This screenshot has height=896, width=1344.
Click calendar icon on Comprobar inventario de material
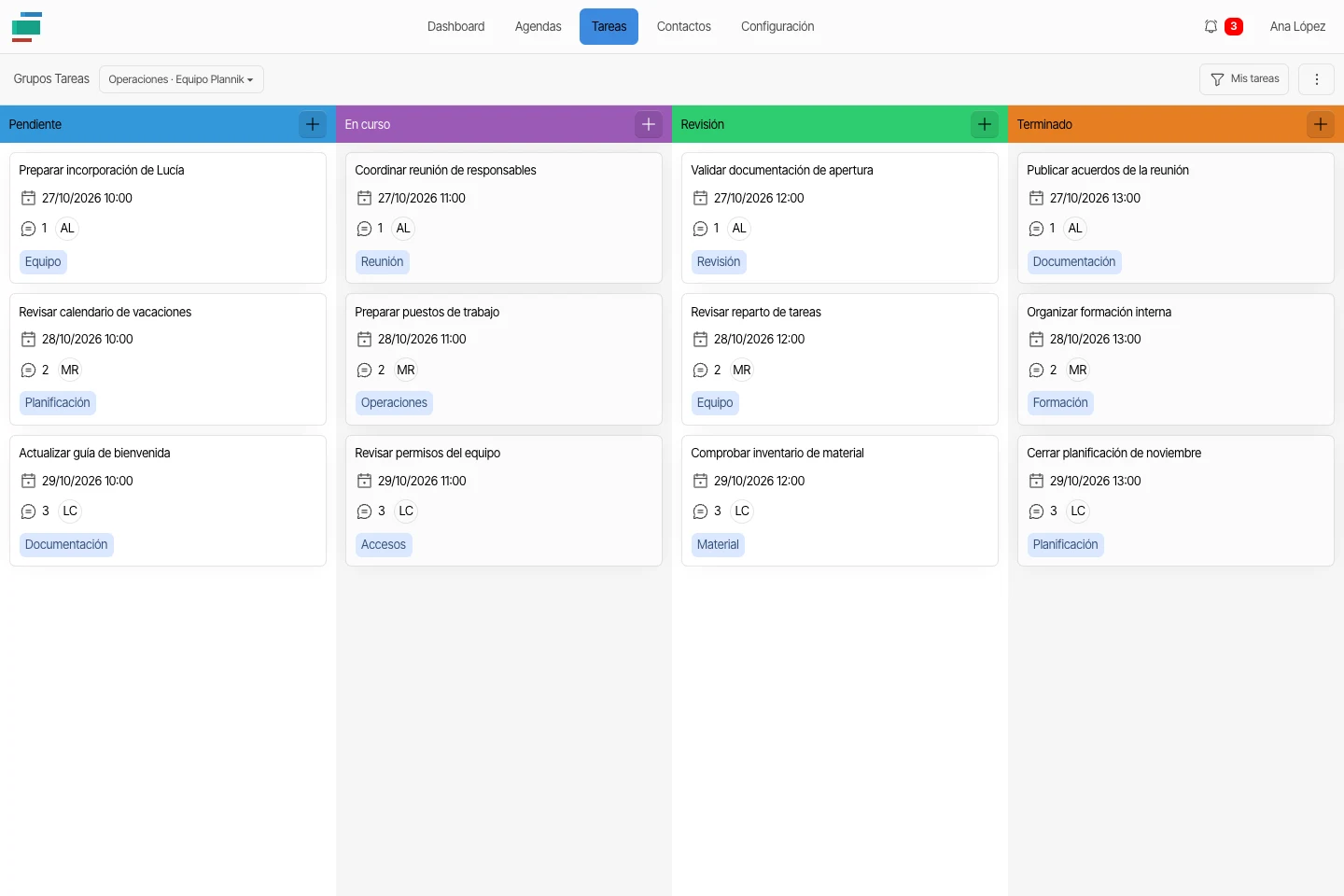700,481
